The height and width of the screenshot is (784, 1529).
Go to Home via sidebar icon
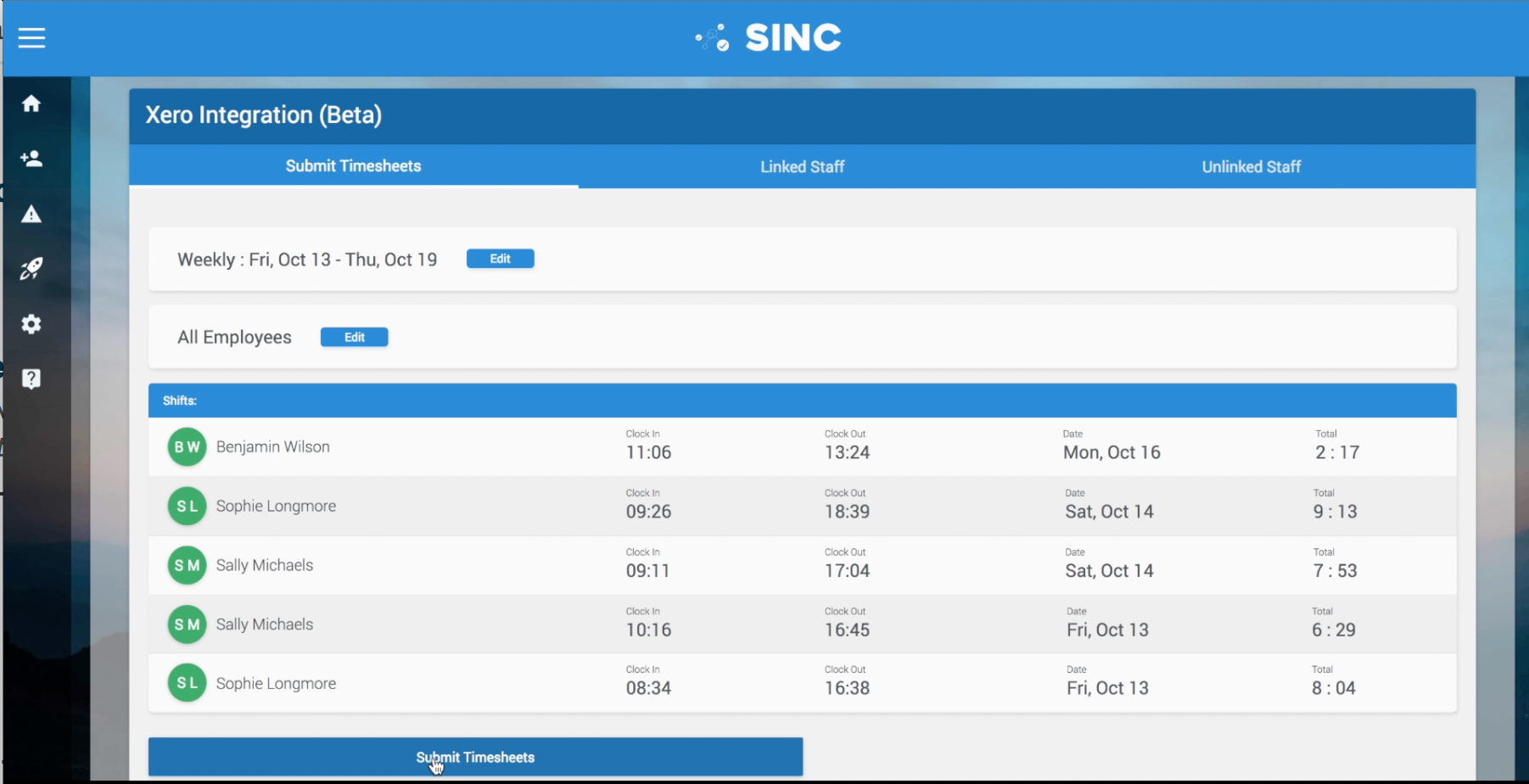31,104
